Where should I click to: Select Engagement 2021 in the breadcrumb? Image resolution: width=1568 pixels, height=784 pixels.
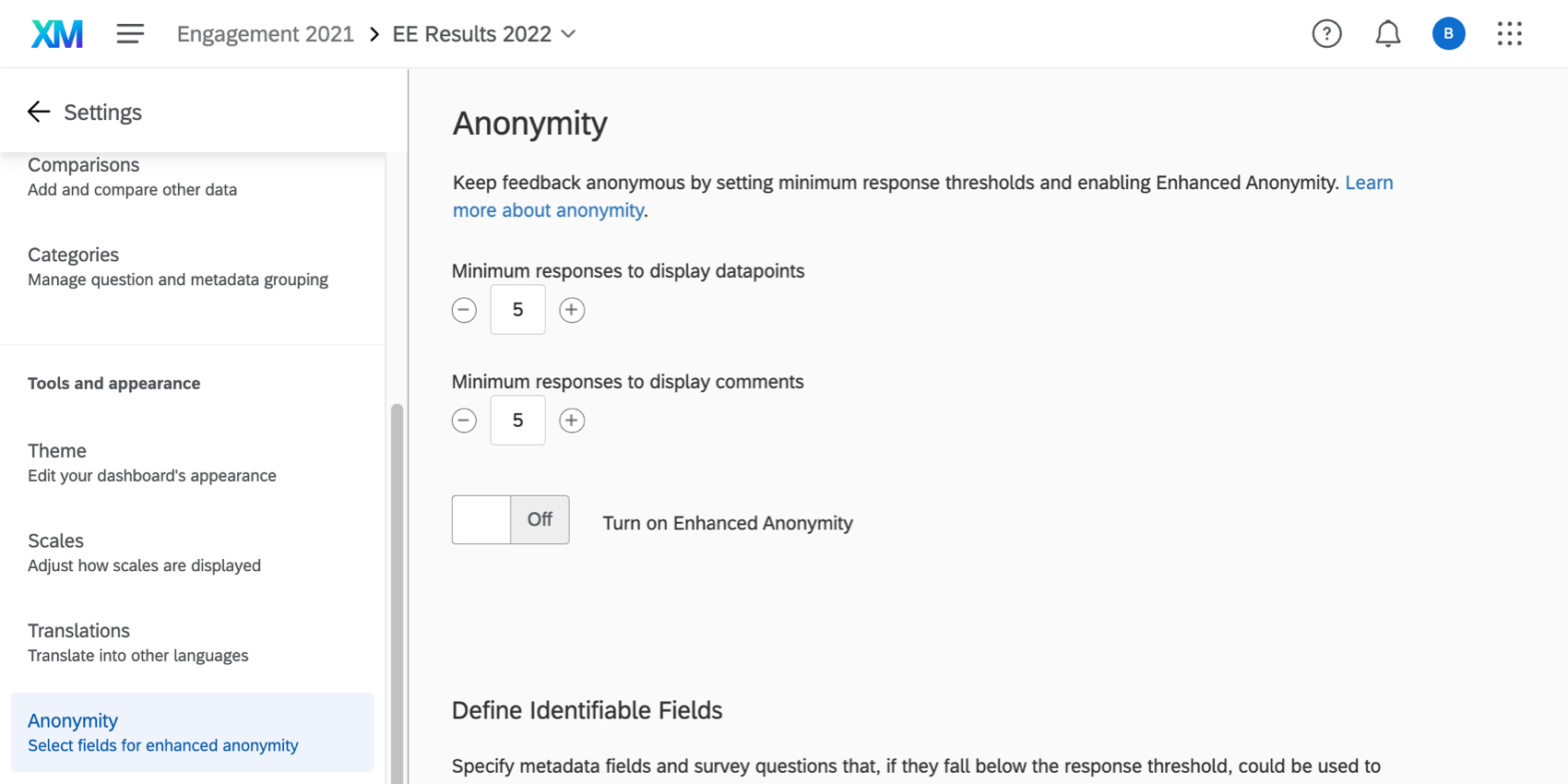pos(266,33)
